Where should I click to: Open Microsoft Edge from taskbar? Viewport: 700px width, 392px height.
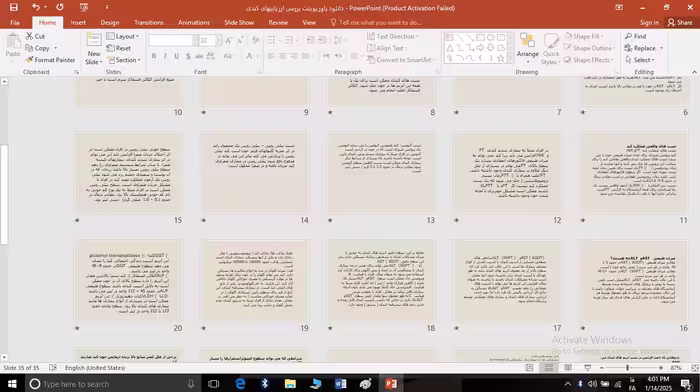tap(240, 384)
